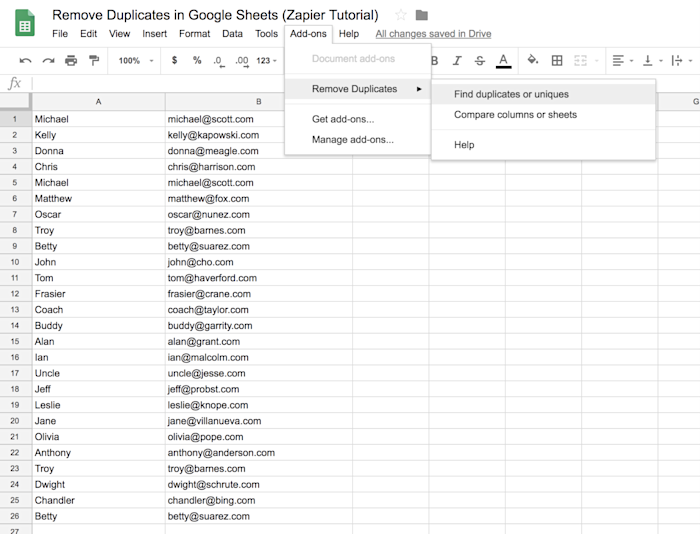700x534 pixels.
Task: Rename the spreadsheet title
Action: pos(215,15)
